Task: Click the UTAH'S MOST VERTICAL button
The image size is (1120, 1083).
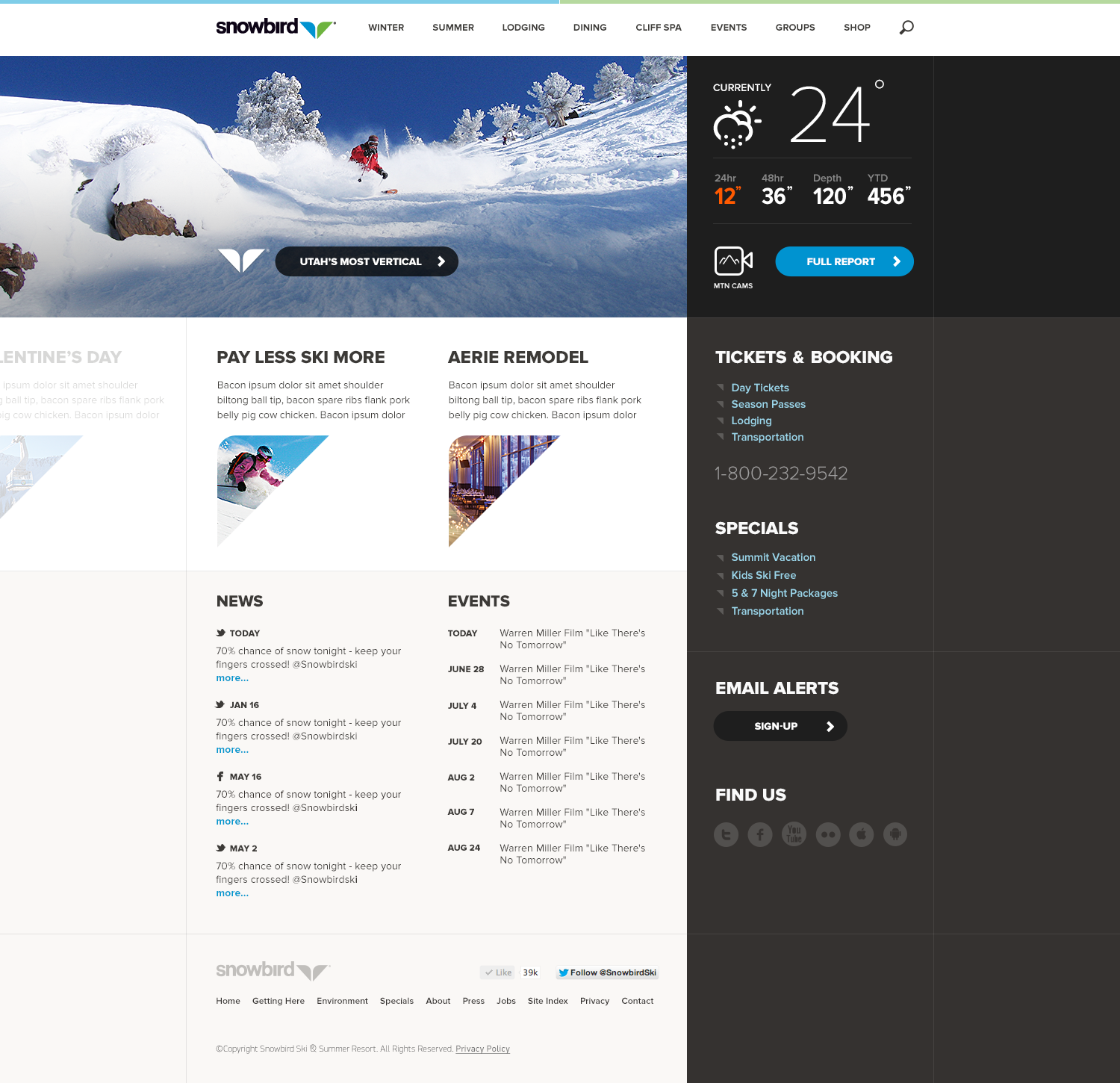Action: [x=367, y=261]
